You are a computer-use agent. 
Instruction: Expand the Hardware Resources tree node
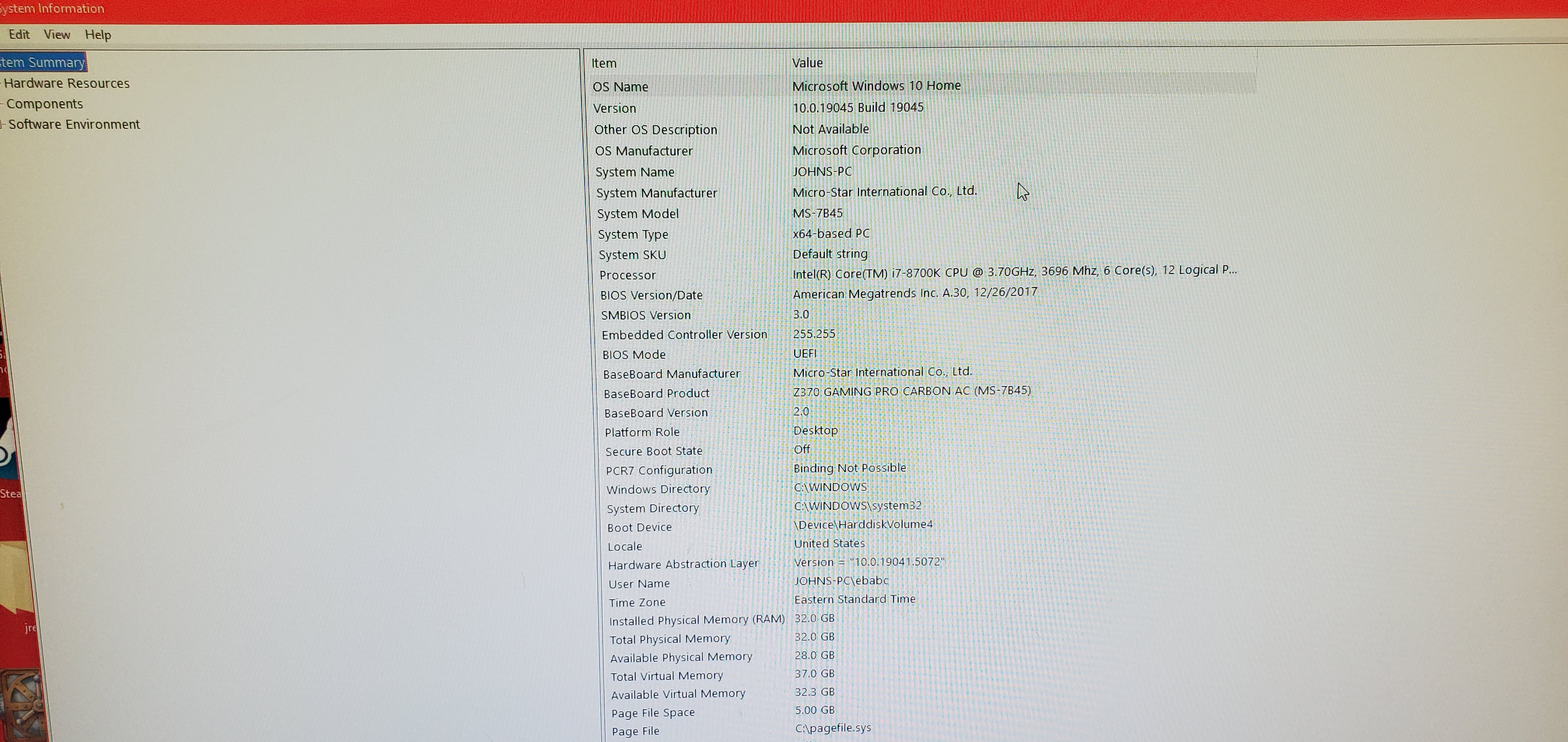pos(67,83)
